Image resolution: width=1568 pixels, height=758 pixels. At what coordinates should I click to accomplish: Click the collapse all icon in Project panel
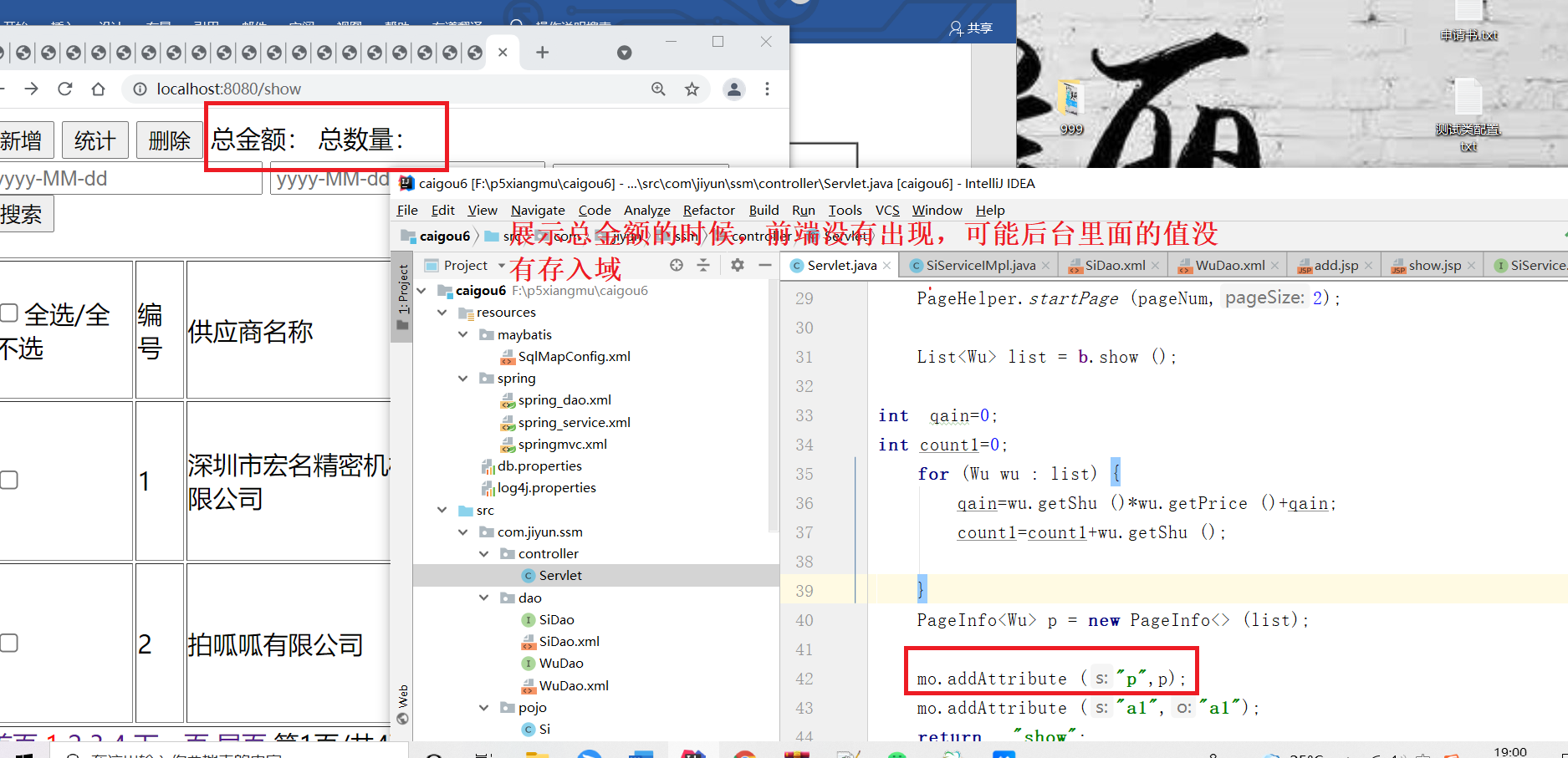[703, 265]
